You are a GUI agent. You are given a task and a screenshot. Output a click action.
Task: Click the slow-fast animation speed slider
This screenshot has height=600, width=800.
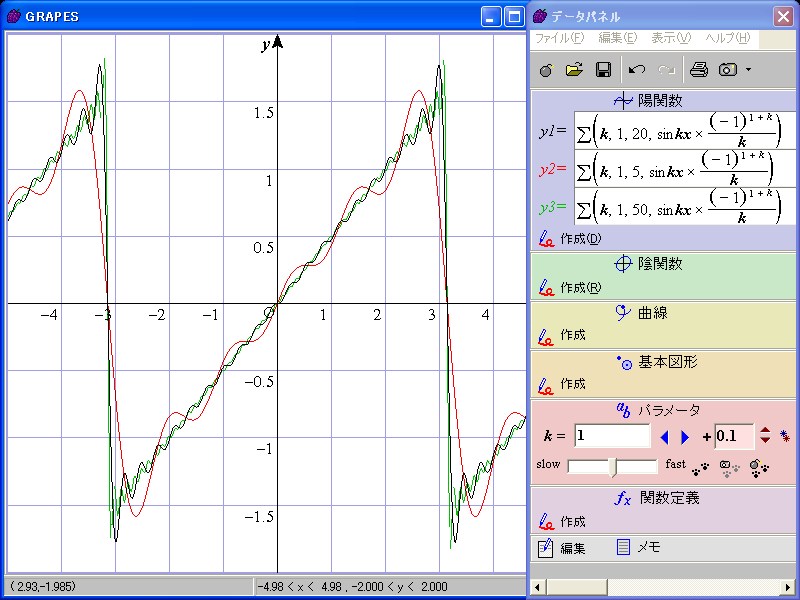612,466
